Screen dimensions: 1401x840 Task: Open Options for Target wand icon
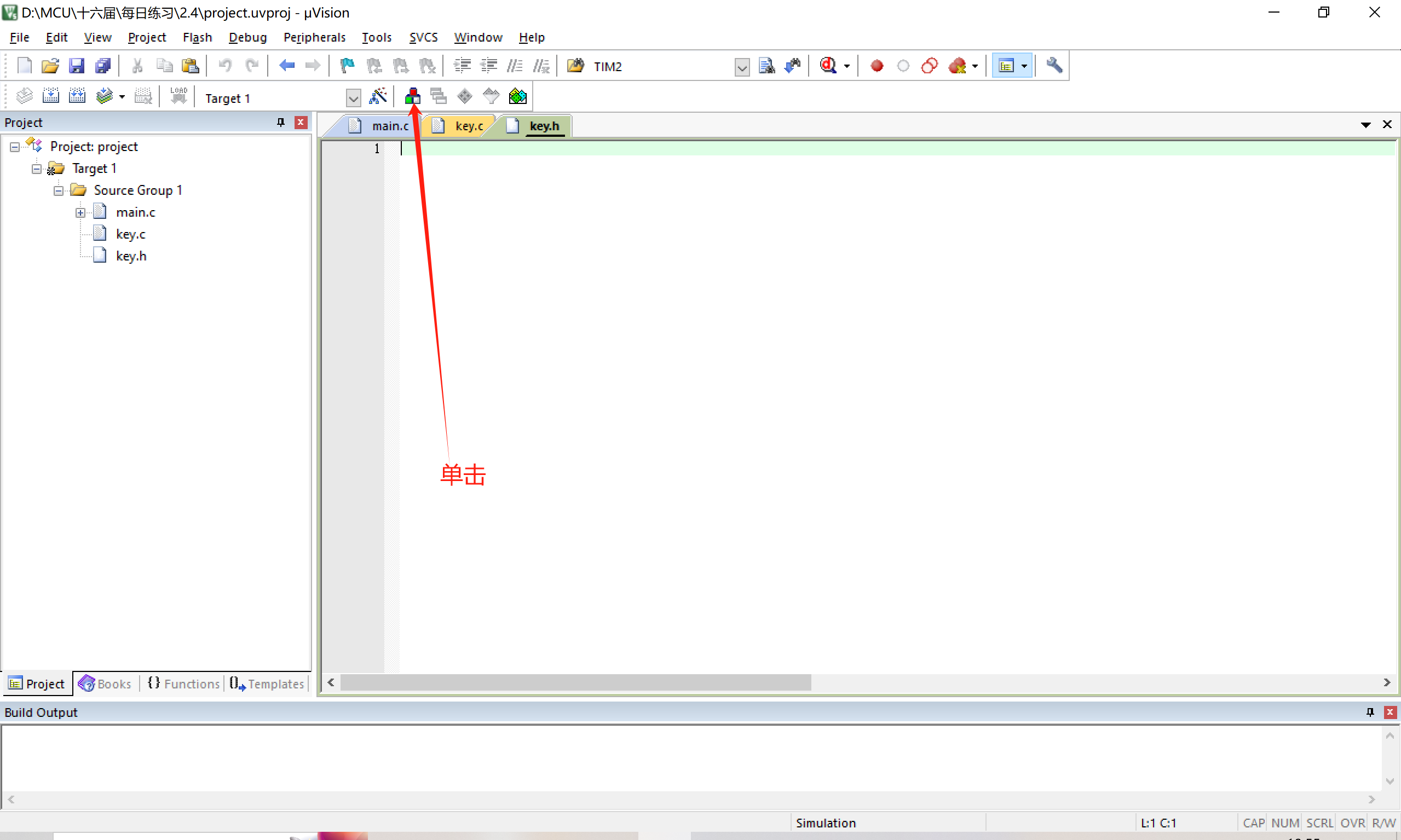(378, 97)
